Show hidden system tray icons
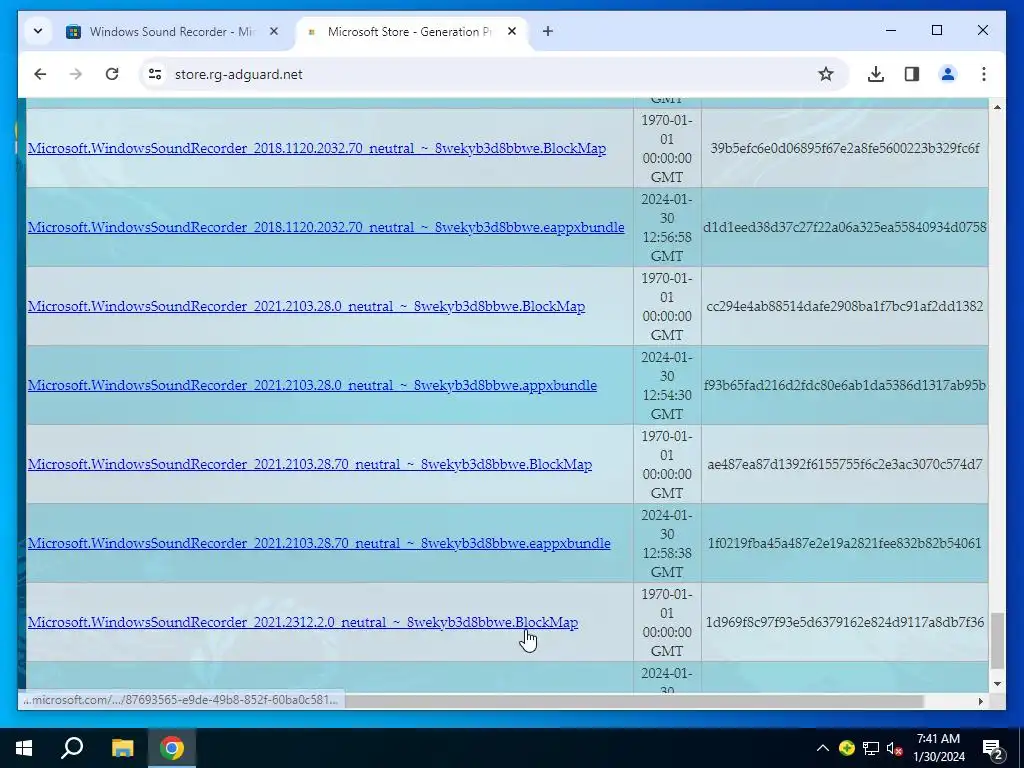This screenshot has height=768, width=1024. coord(823,748)
